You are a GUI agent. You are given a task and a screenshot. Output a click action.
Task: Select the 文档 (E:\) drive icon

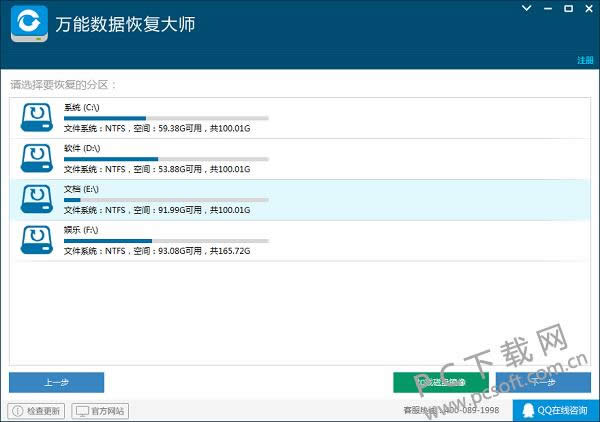pyautogui.click(x=37, y=199)
